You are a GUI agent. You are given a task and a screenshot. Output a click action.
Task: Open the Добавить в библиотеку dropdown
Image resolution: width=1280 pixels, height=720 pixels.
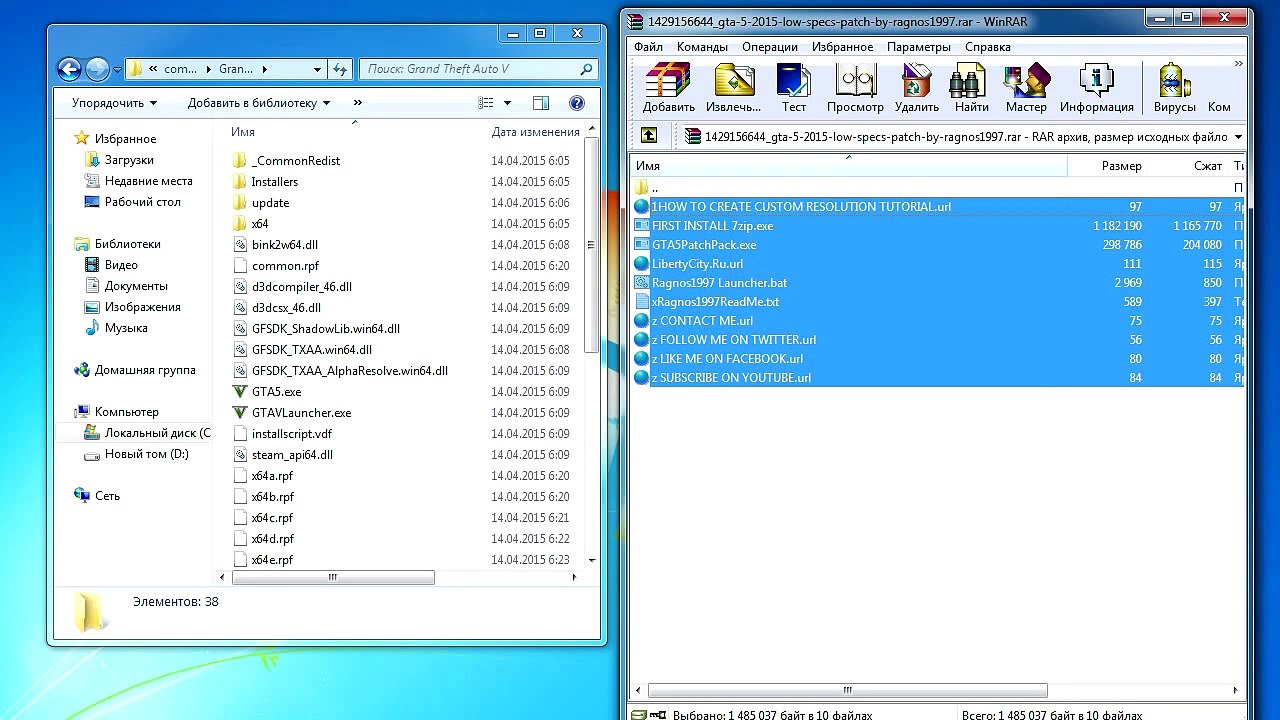pyautogui.click(x=259, y=103)
